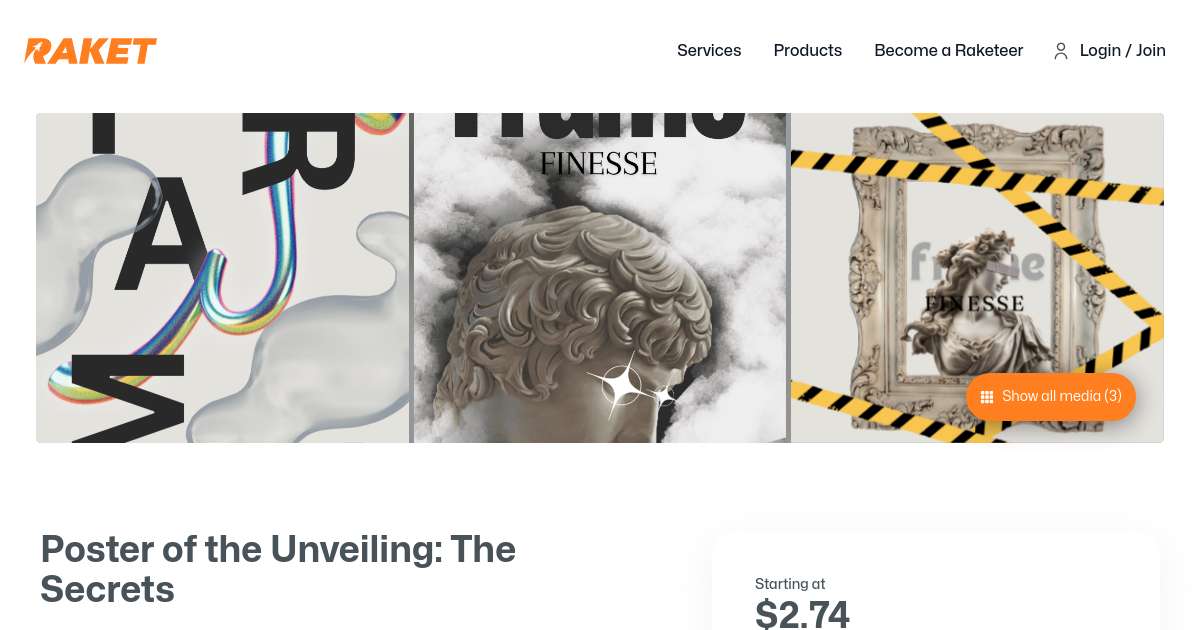Viewport: 1200px width, 630px height.
Task: Click the FINESSE text on middle poster
Action: click(598, 164)
